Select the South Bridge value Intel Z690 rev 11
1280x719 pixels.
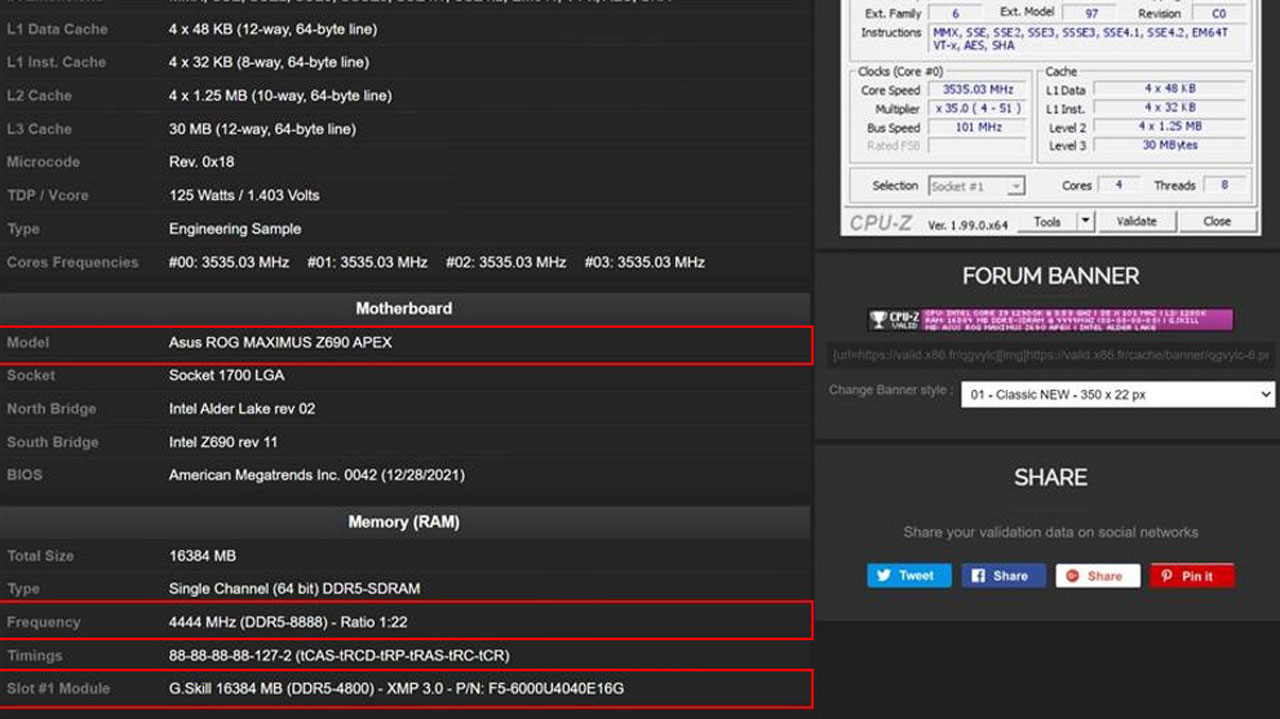click(223, 442)
